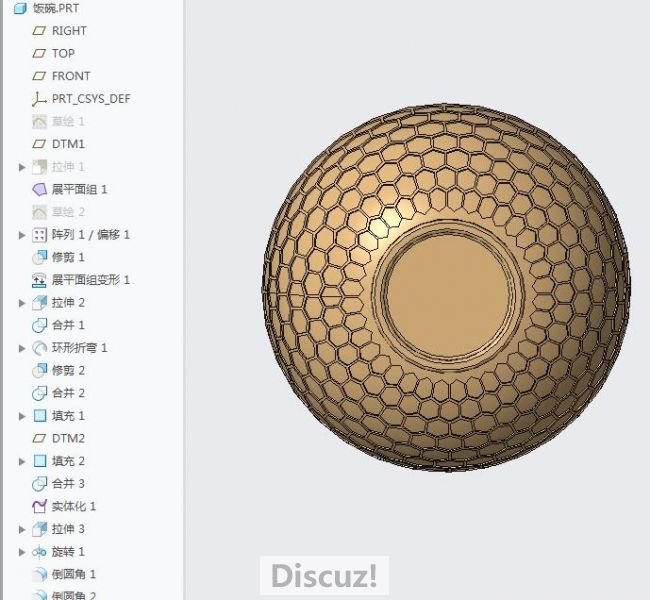Expand the 填充 1 feature node

point(22,416)
